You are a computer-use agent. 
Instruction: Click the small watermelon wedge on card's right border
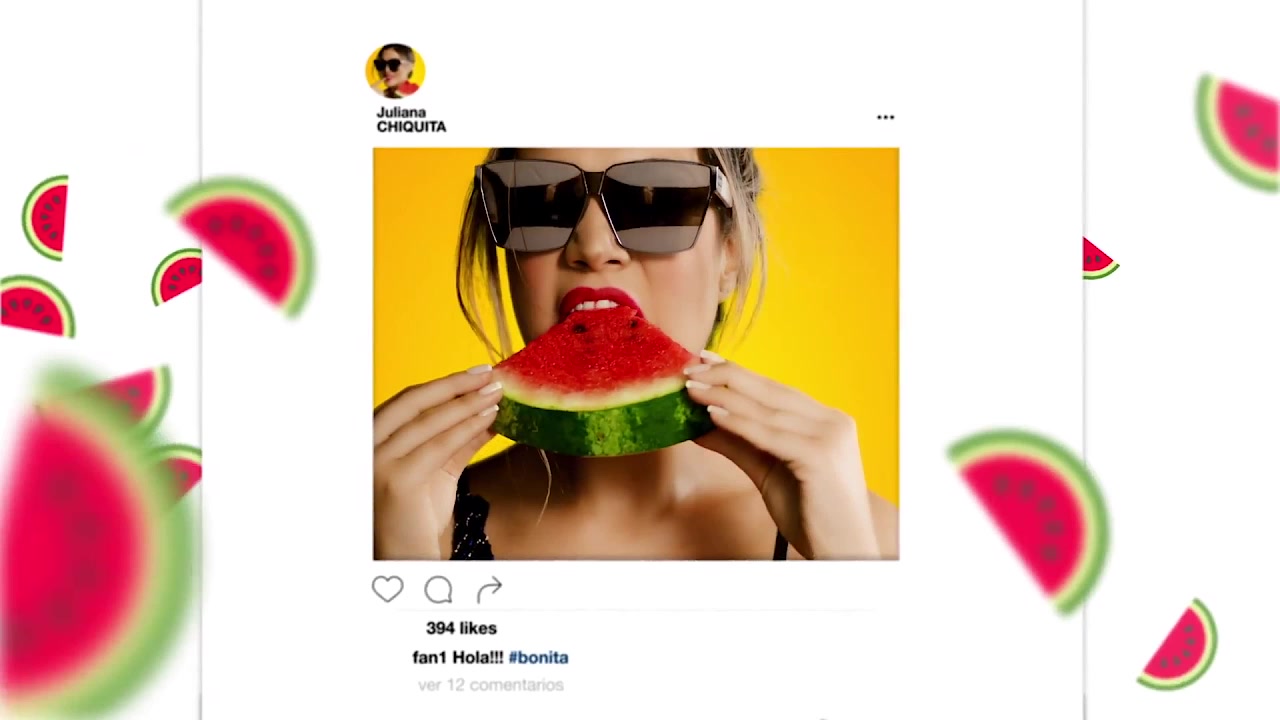1098,259
